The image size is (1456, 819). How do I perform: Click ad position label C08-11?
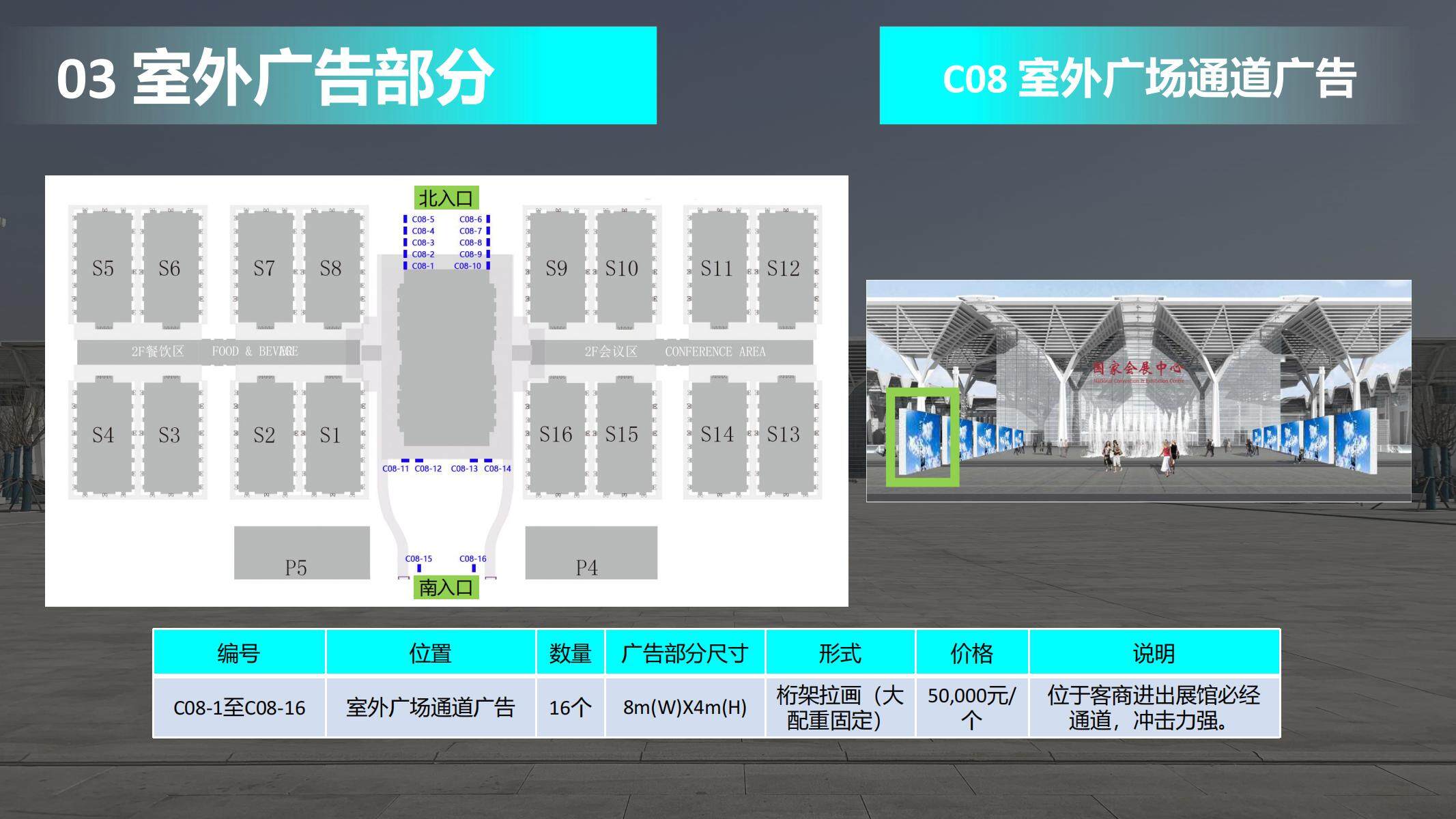pos(396,469)
